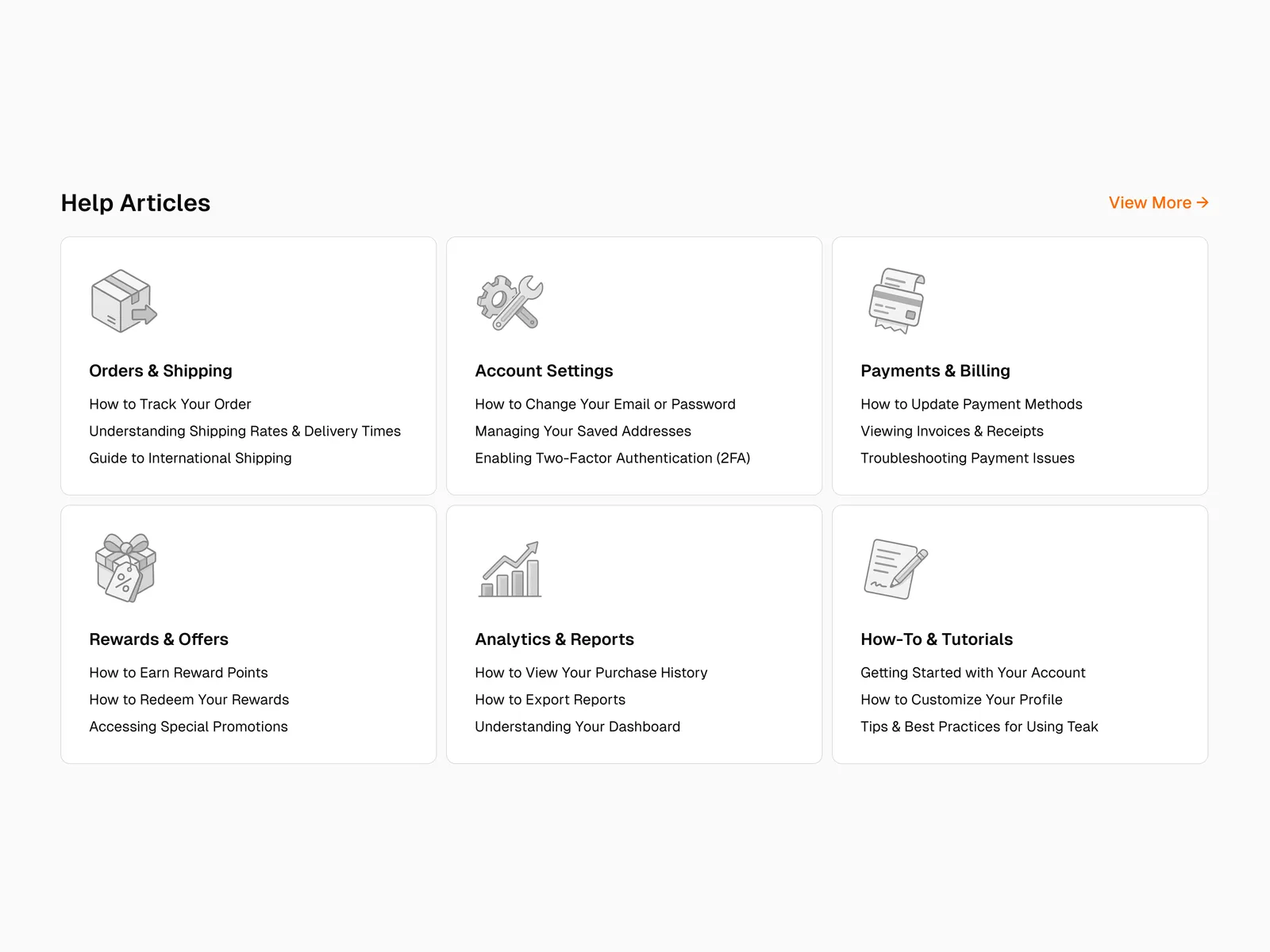Screen dimensions: 1270x952
Task: Select Enabling Two-Factor Authentication (2FA) article
Action: [612, 459]
